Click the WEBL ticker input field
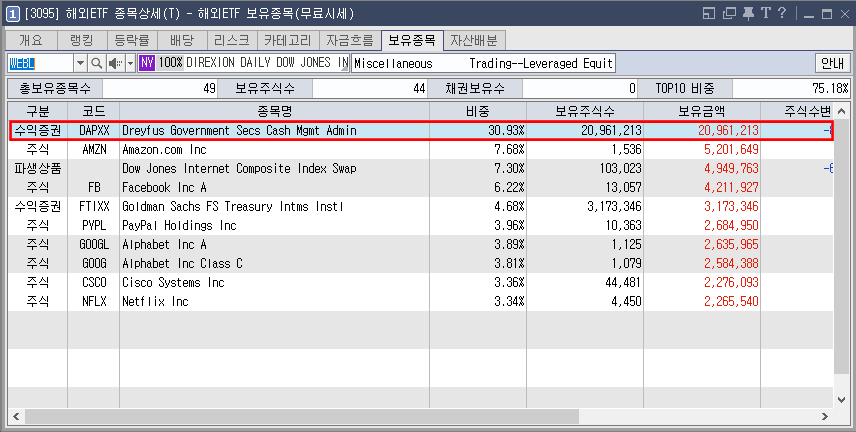The width and height of the screenshot is (856, 432). tap(40, 63)
